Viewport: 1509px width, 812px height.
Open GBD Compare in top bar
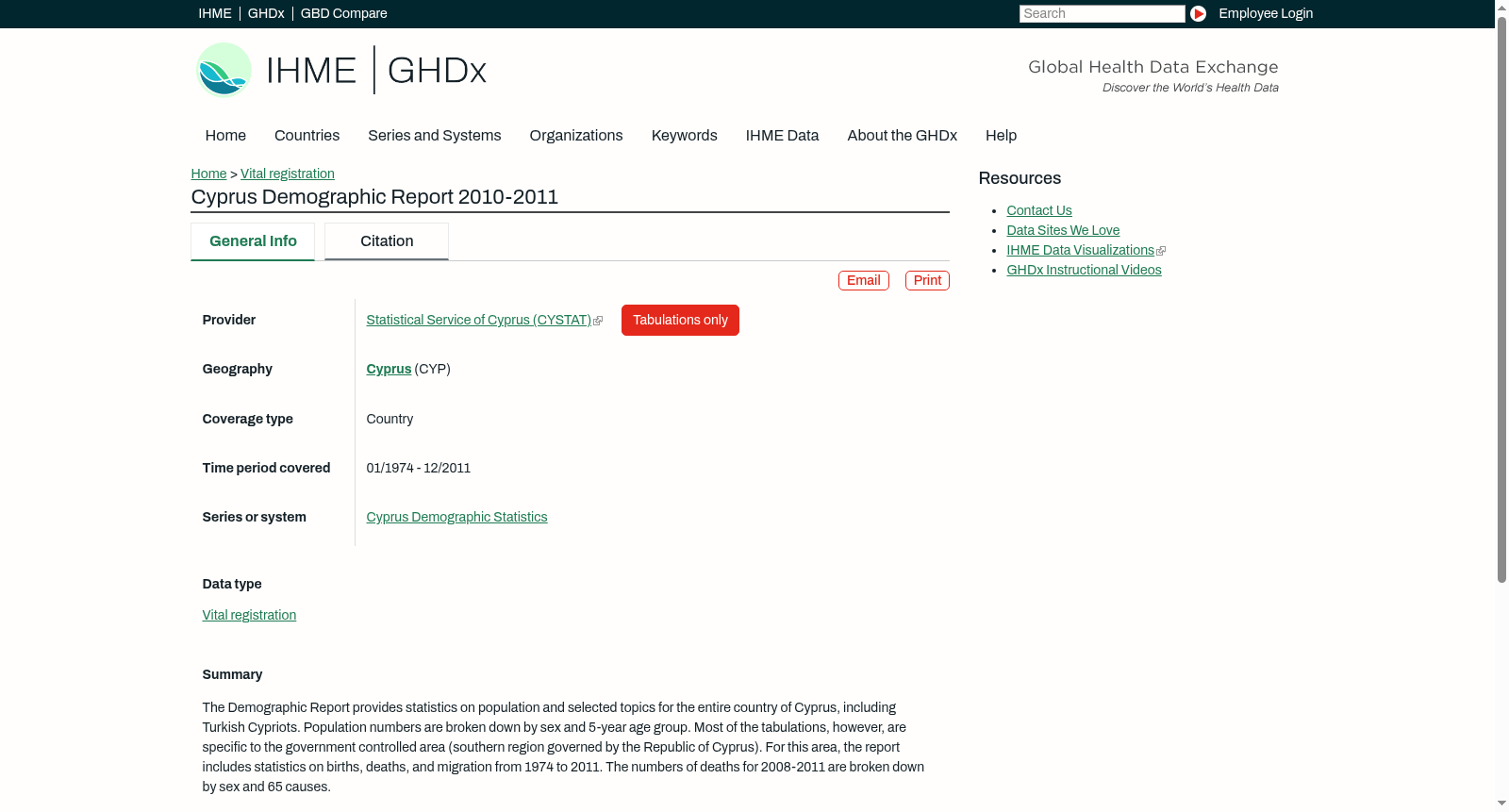pyautogui.click(x=343, y=13)
